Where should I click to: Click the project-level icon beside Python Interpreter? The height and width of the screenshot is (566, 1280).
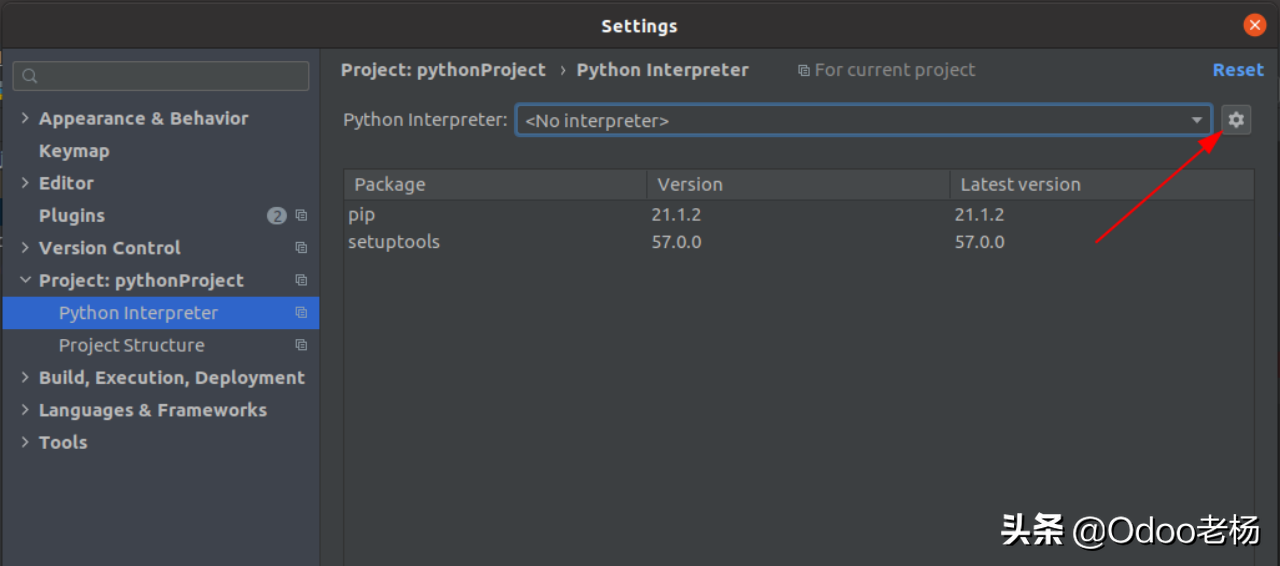(301, 312)
